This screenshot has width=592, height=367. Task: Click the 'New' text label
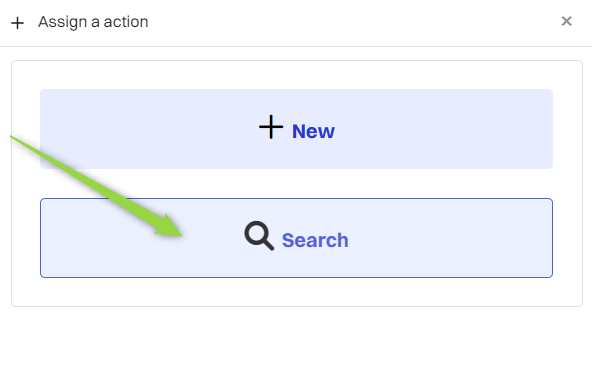(x=313, y=131)
